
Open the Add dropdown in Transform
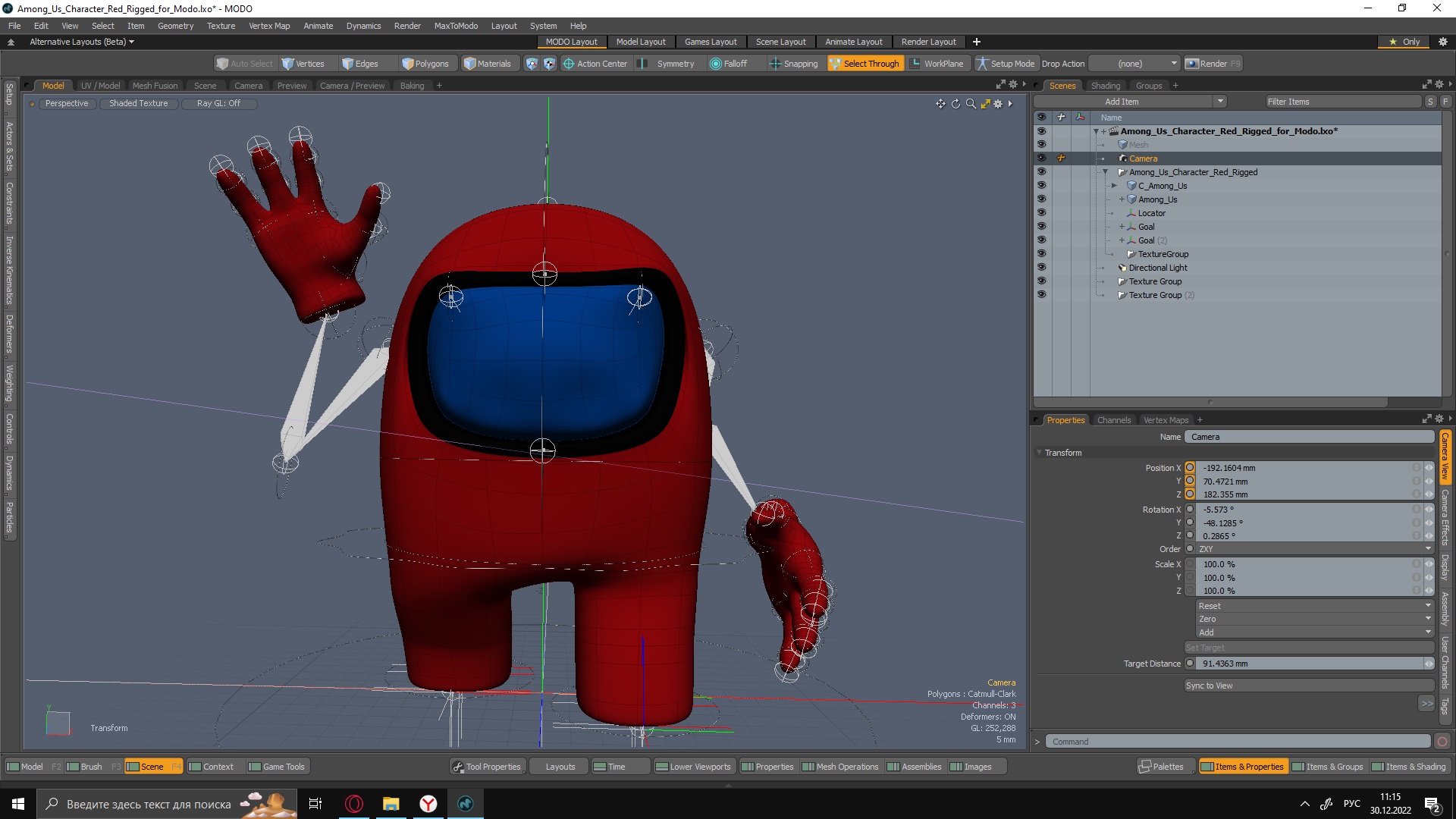tap(1316, 632)
